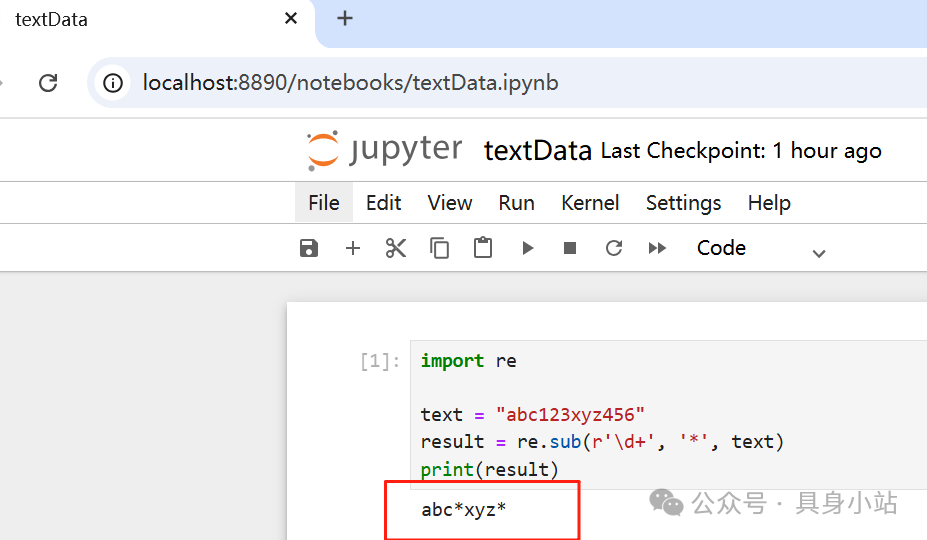The width and height of the screenshot is (927, 540).
Task: Rename the notebook title textData
Action: (537, 151)
